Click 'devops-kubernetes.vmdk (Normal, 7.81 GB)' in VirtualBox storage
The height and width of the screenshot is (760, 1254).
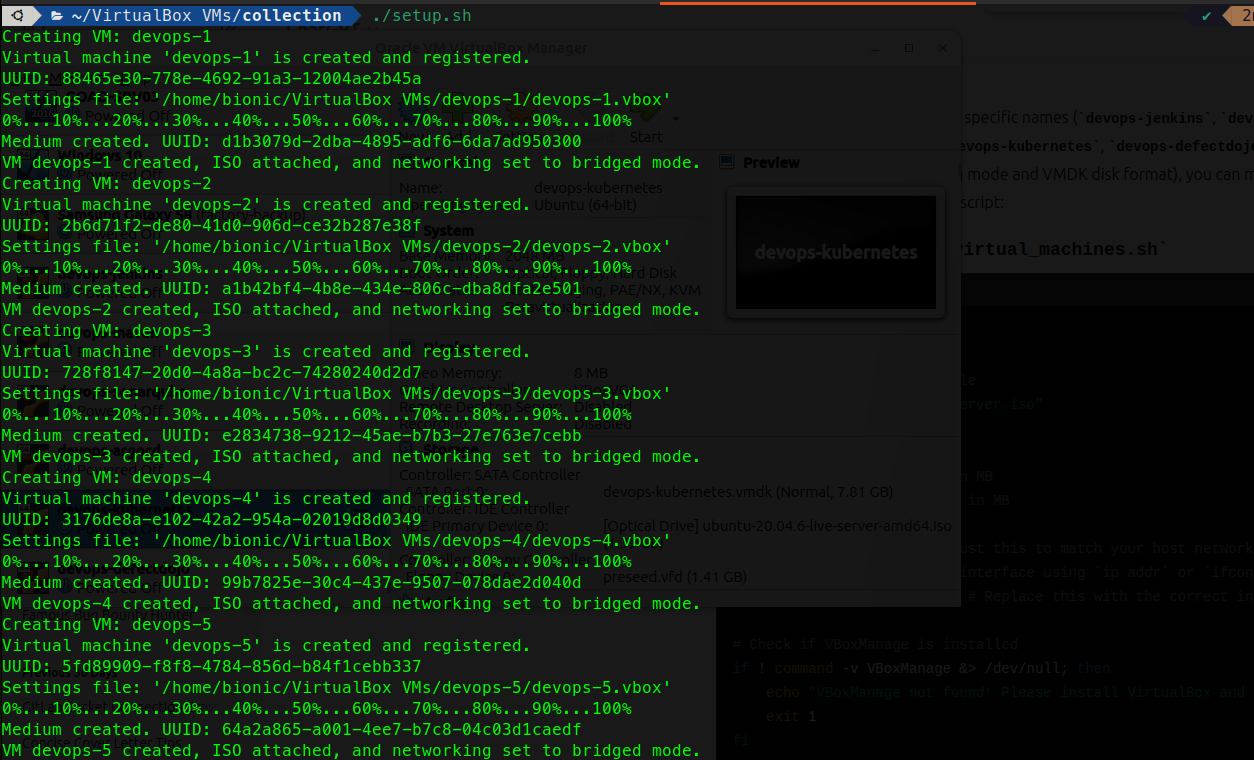click(748, 492)
